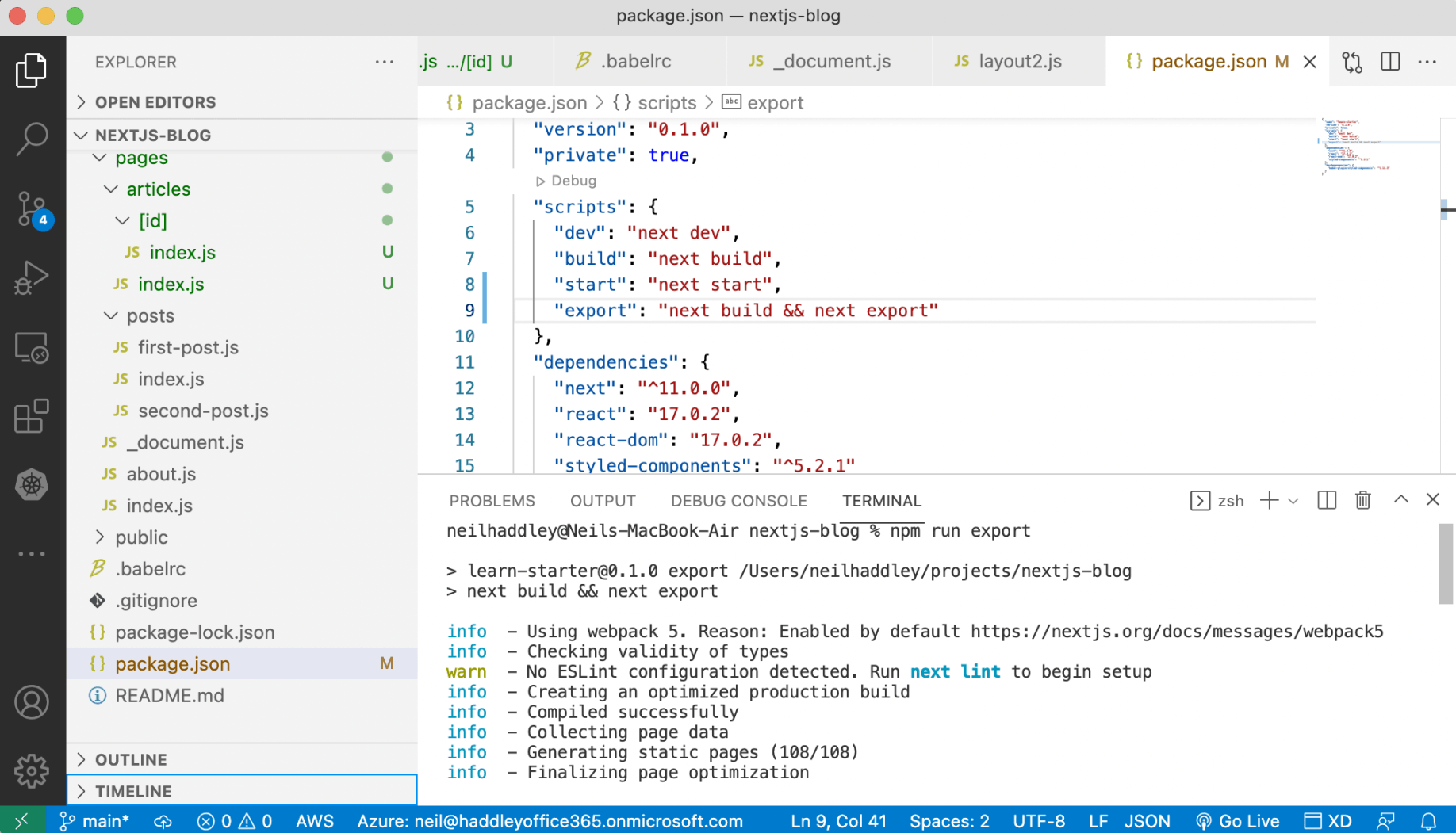Kill terminal using the trash icon
This screenshot has height=833, width=1456.
click(1362, 500)
